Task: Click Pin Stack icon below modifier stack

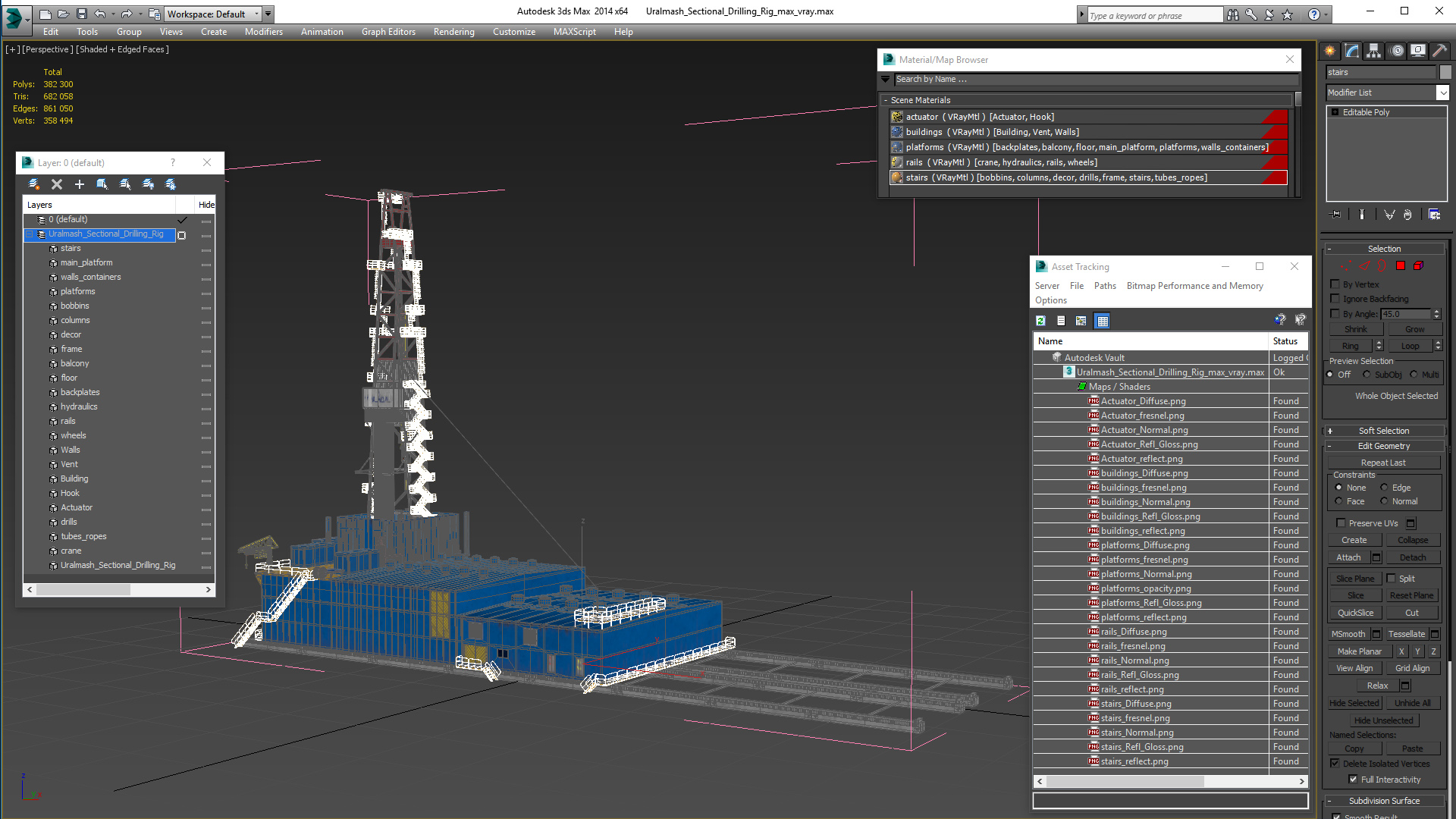Action: [1336, 215]
